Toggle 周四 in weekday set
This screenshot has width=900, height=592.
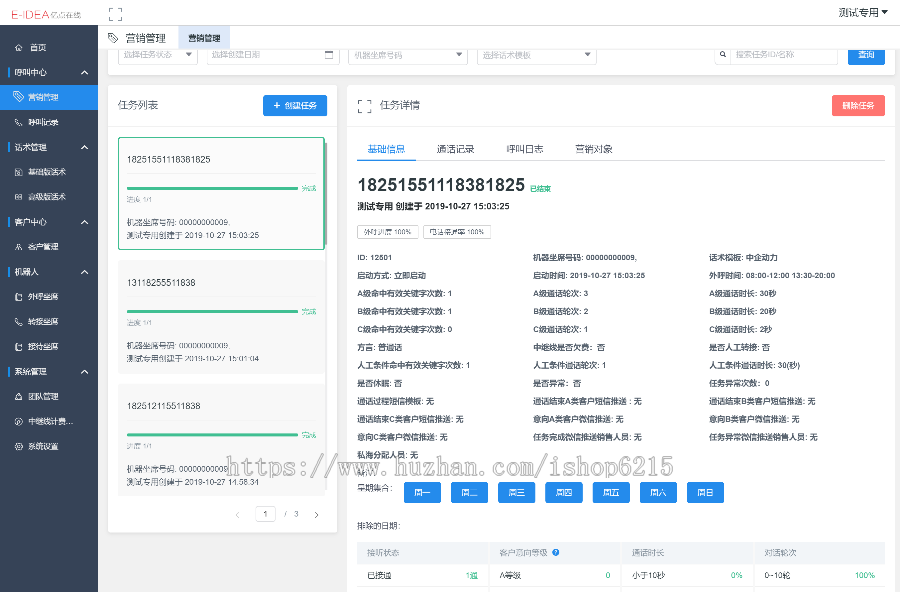pyautogui.click(x=564, y=493)
